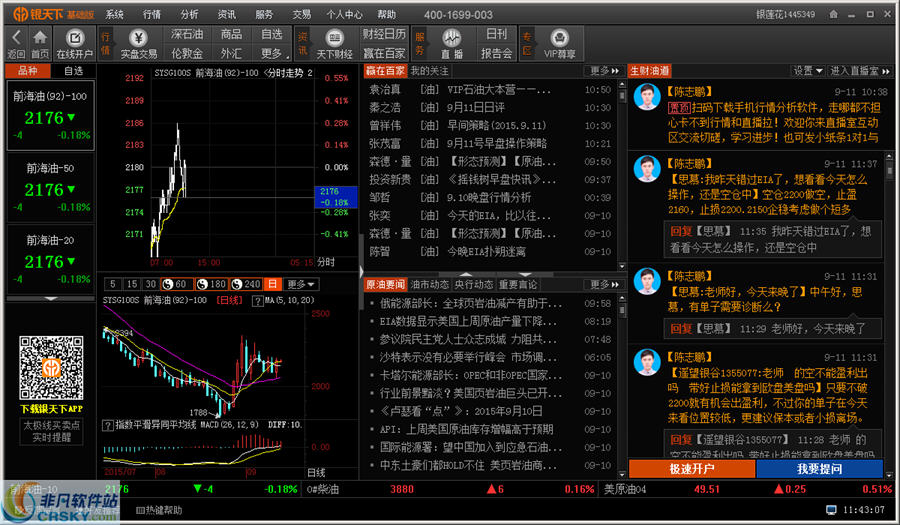Click the MACD indicator question-mark help icon
The image size is (900, 525).
pyautogui.click(x=107, y=425)
